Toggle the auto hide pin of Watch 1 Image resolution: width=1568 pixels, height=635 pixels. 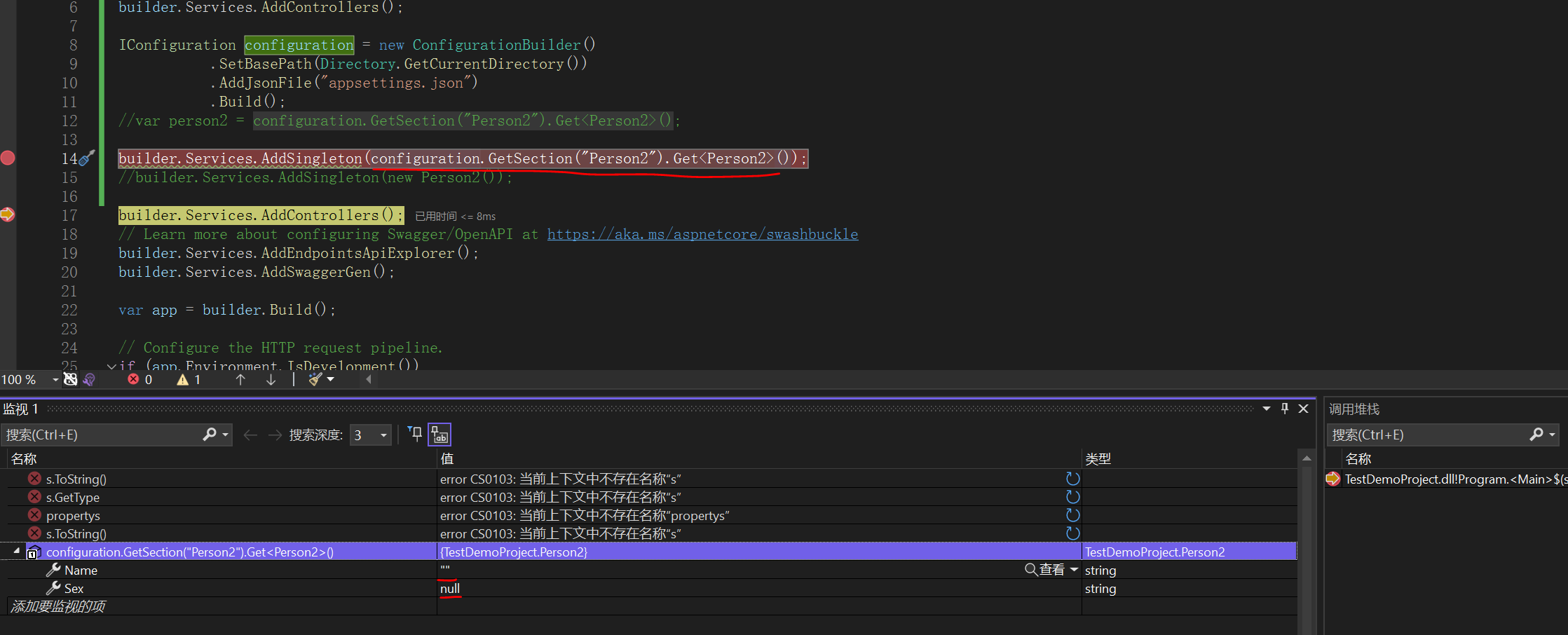coord(1285,409)
